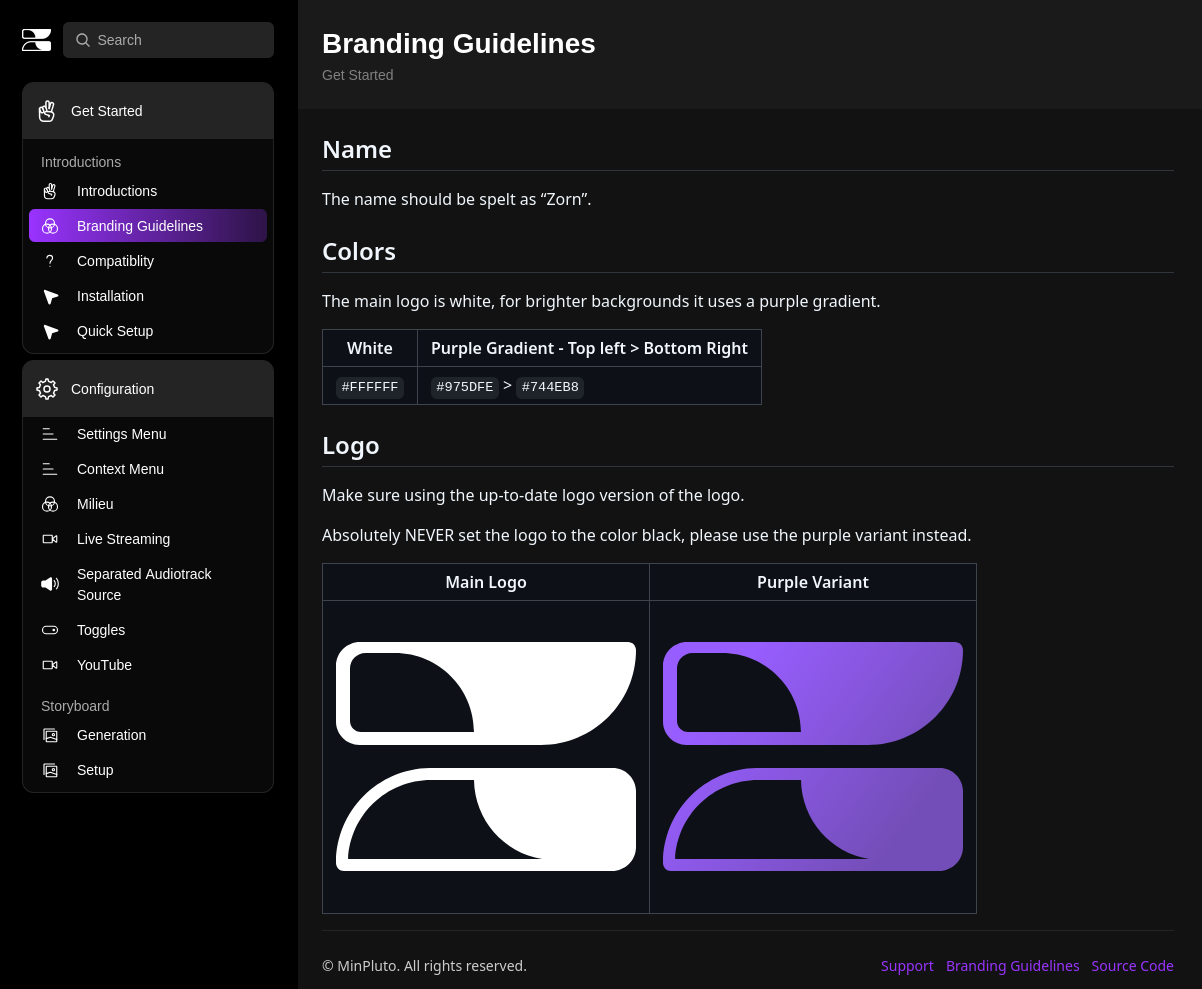Focus the Search input field
Screen dimensions: 1202x989
point(180,40)
